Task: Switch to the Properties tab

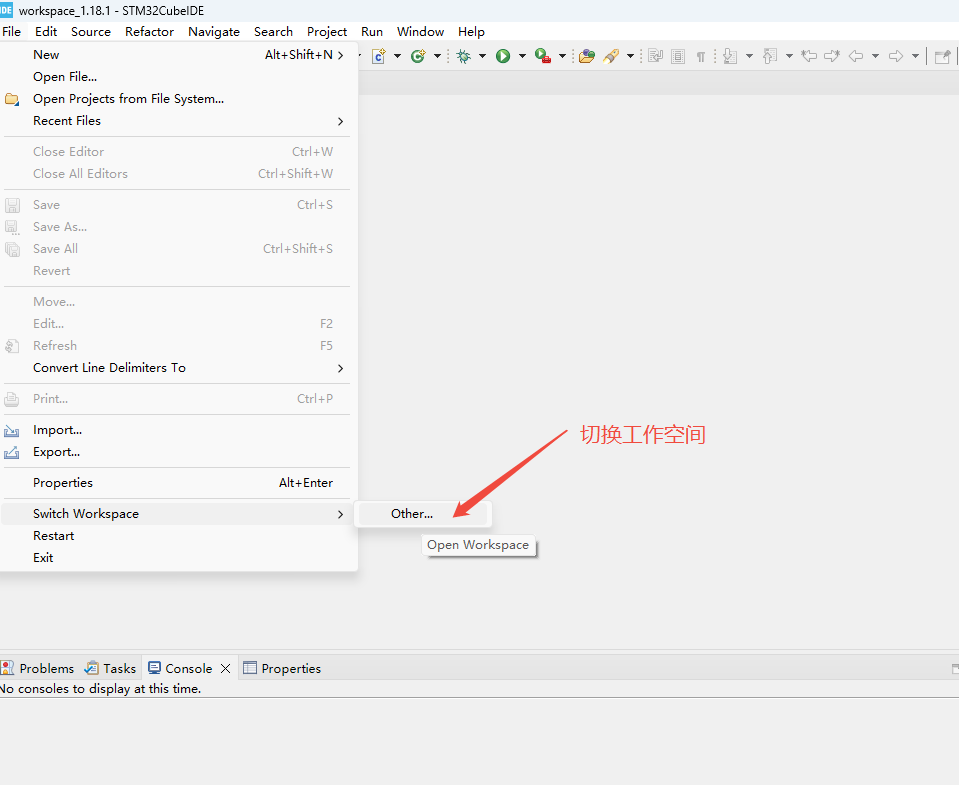Action: [282, 668]
